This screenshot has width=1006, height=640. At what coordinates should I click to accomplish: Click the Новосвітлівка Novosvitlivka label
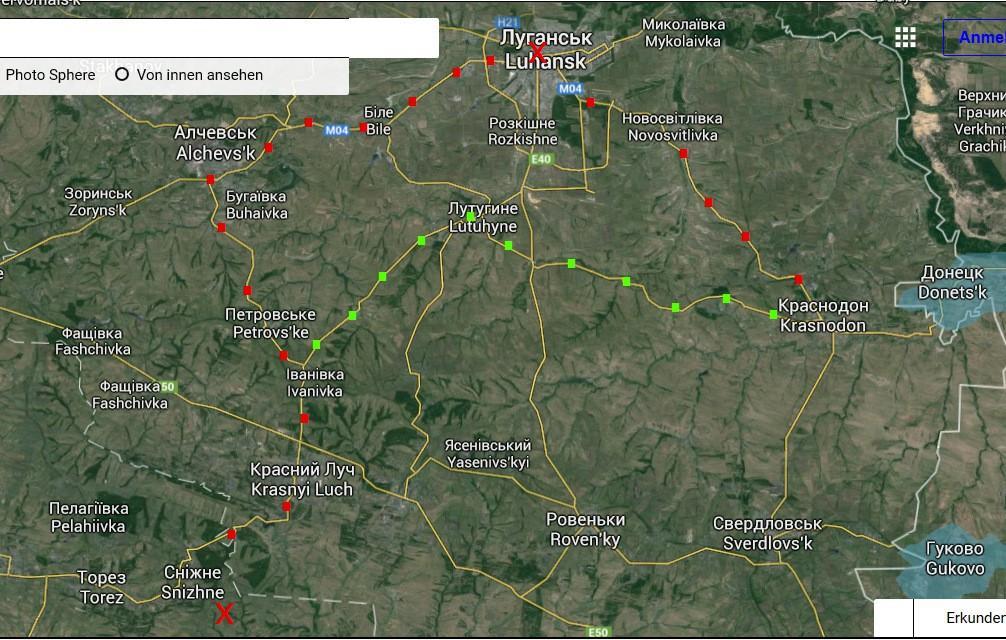click(x=672, y=127)
